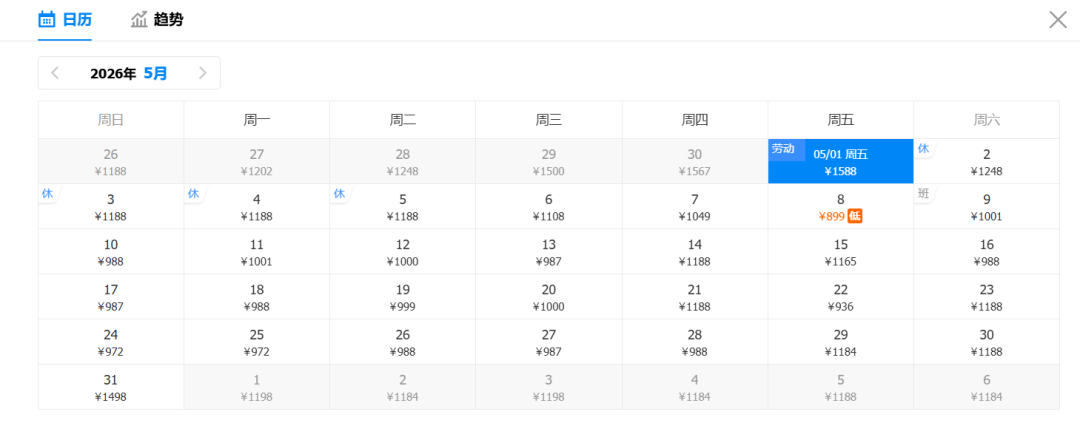Select May 7 priced ¥1049
Image resolution: width=1080 pixels, height=437 pixels.
pos(694,207)
